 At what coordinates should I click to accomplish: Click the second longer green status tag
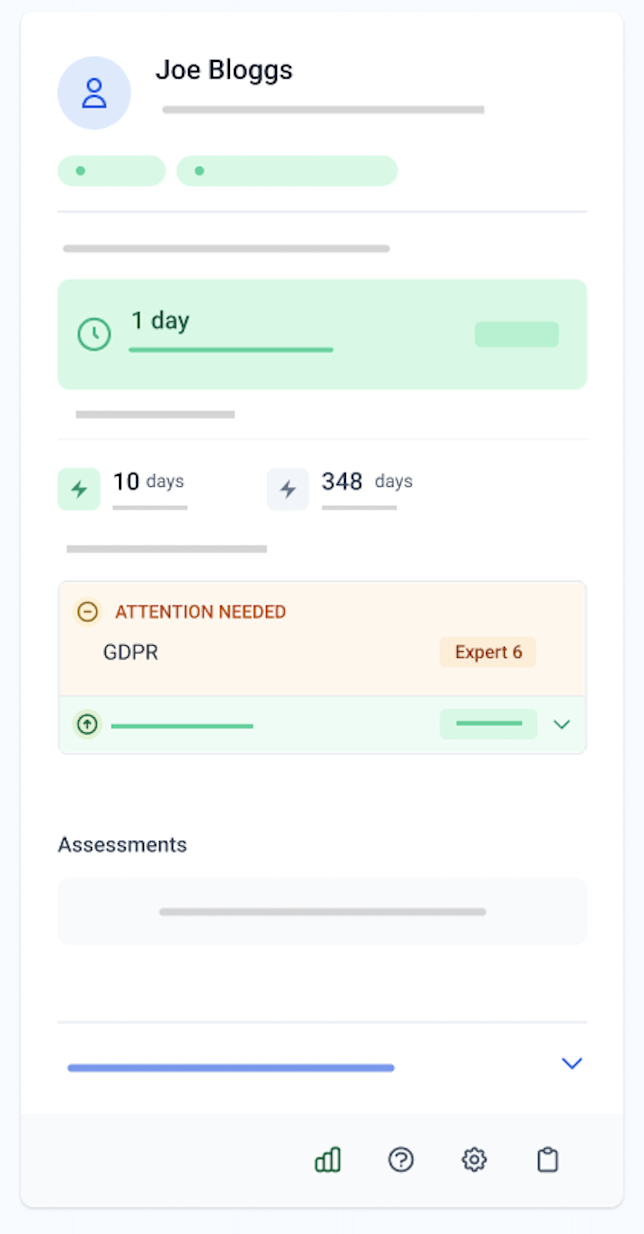pyautogui.click(x=287, y=171)
